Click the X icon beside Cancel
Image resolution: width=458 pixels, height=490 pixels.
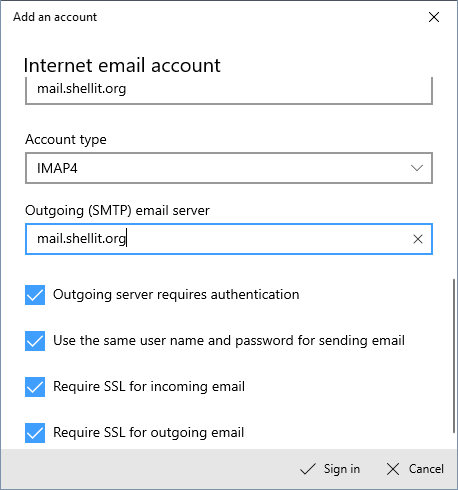[393, 469]
